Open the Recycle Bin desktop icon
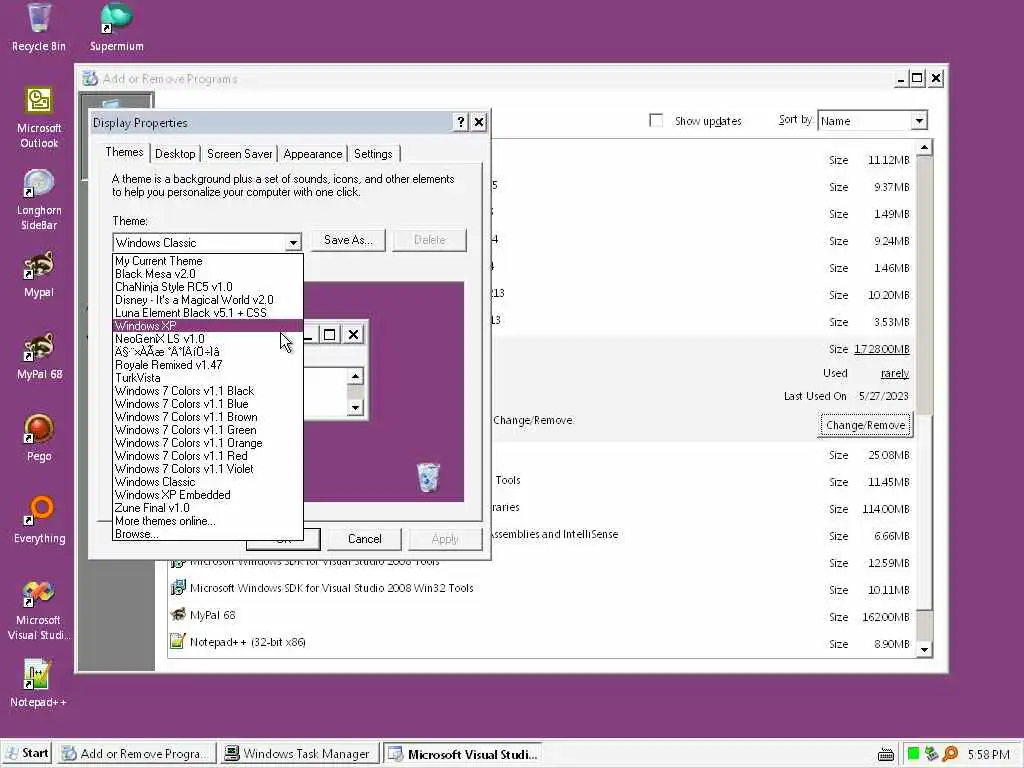 (39, 26)
